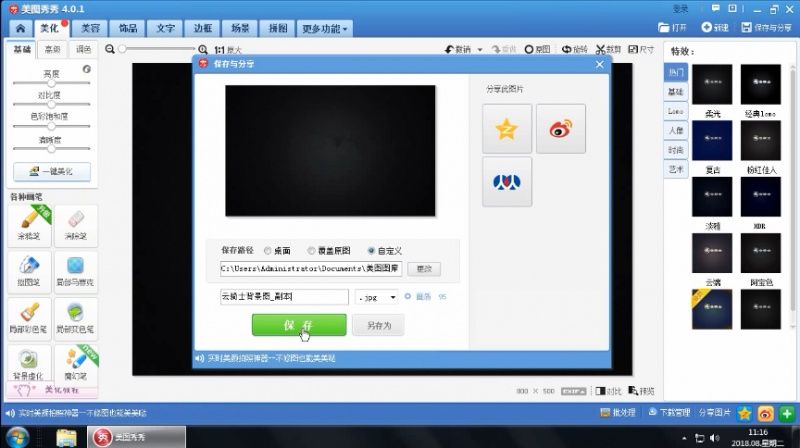This screenshot has width=800, height=448.
Task: Switch to the 拼图 tab
Action: coord(278,28)
